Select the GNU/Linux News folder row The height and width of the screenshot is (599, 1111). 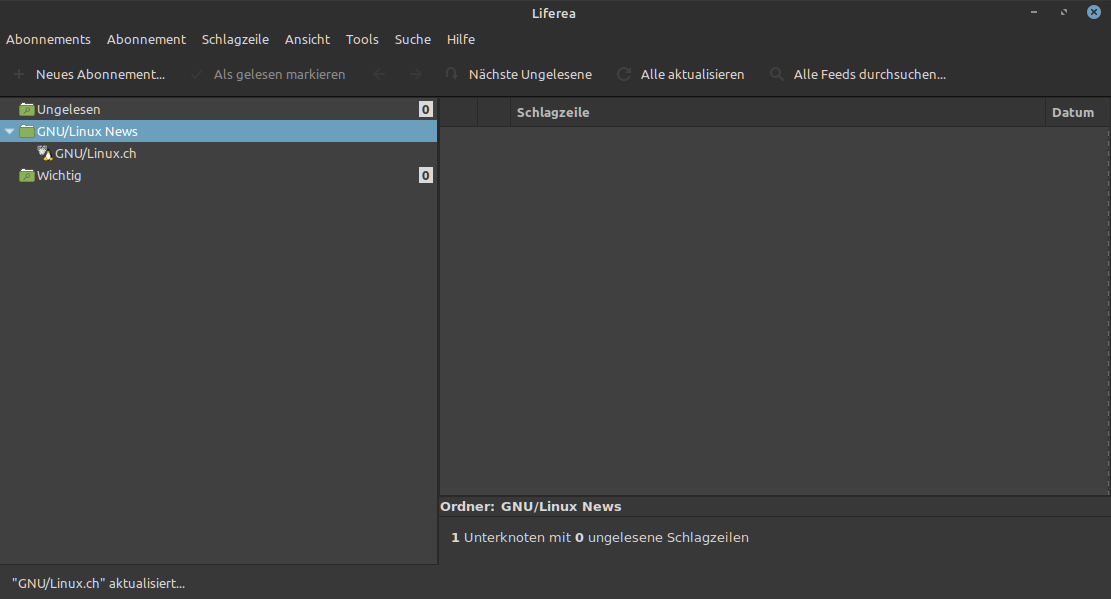click(x=218, y=131)
